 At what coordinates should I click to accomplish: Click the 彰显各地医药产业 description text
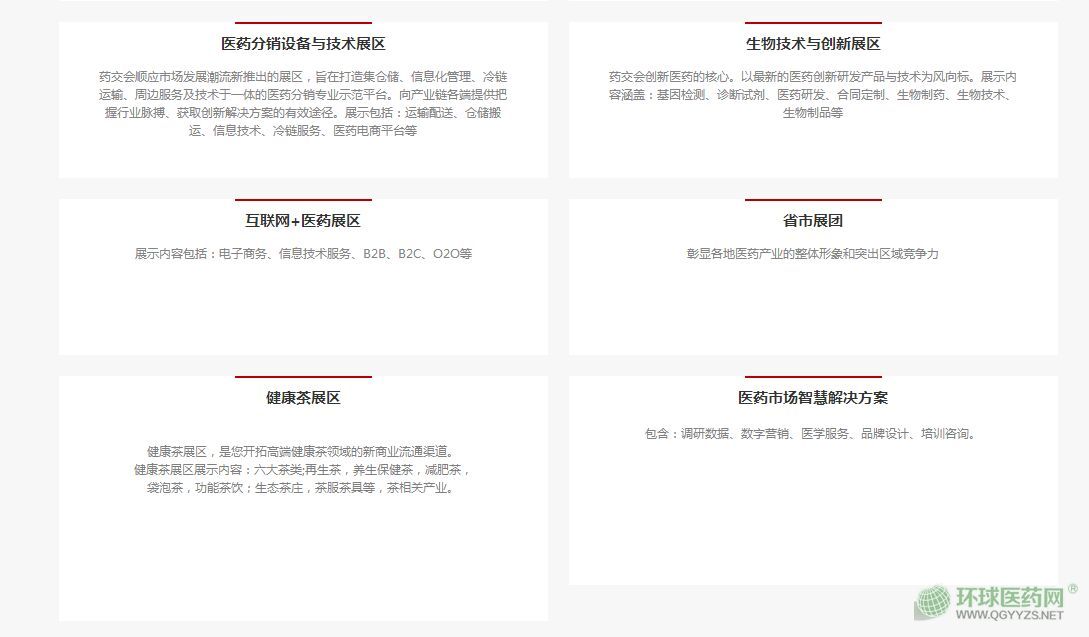click(x=813, y=254)
